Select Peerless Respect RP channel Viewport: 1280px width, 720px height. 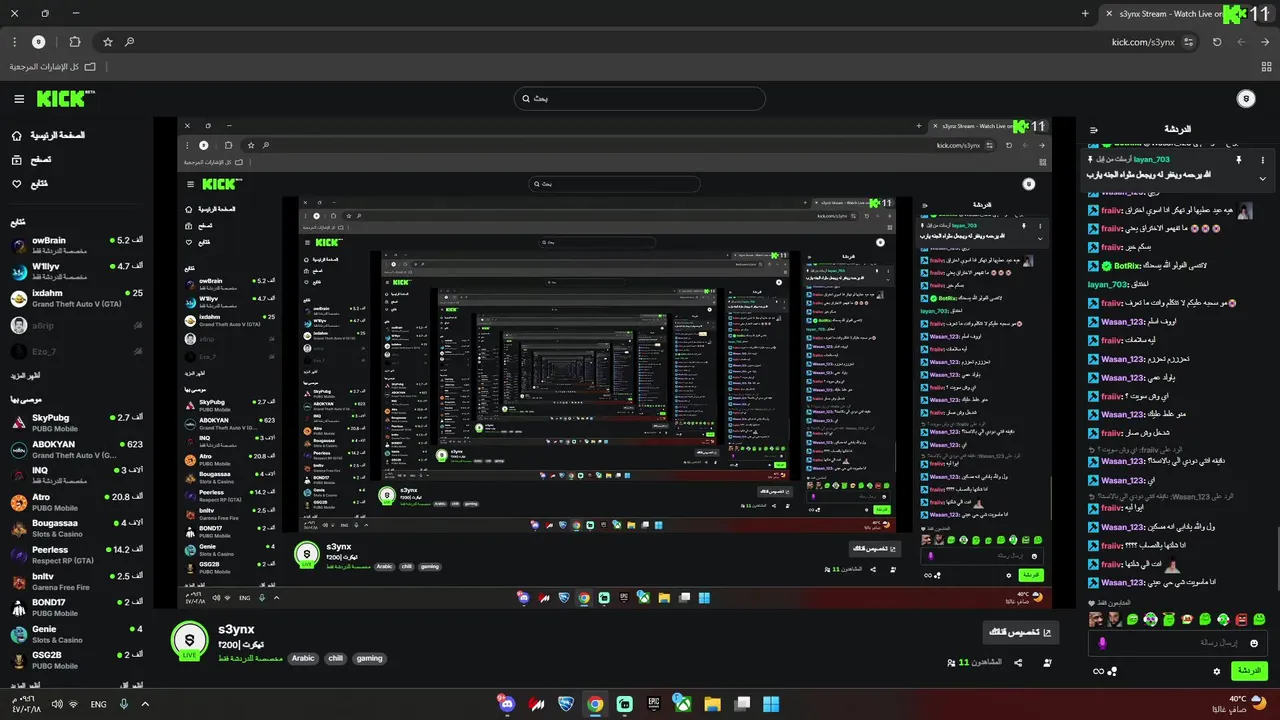[x=76, y=555]
